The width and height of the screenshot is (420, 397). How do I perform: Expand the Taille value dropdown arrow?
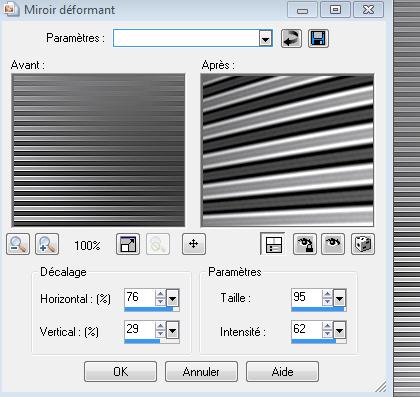[339, 298]
